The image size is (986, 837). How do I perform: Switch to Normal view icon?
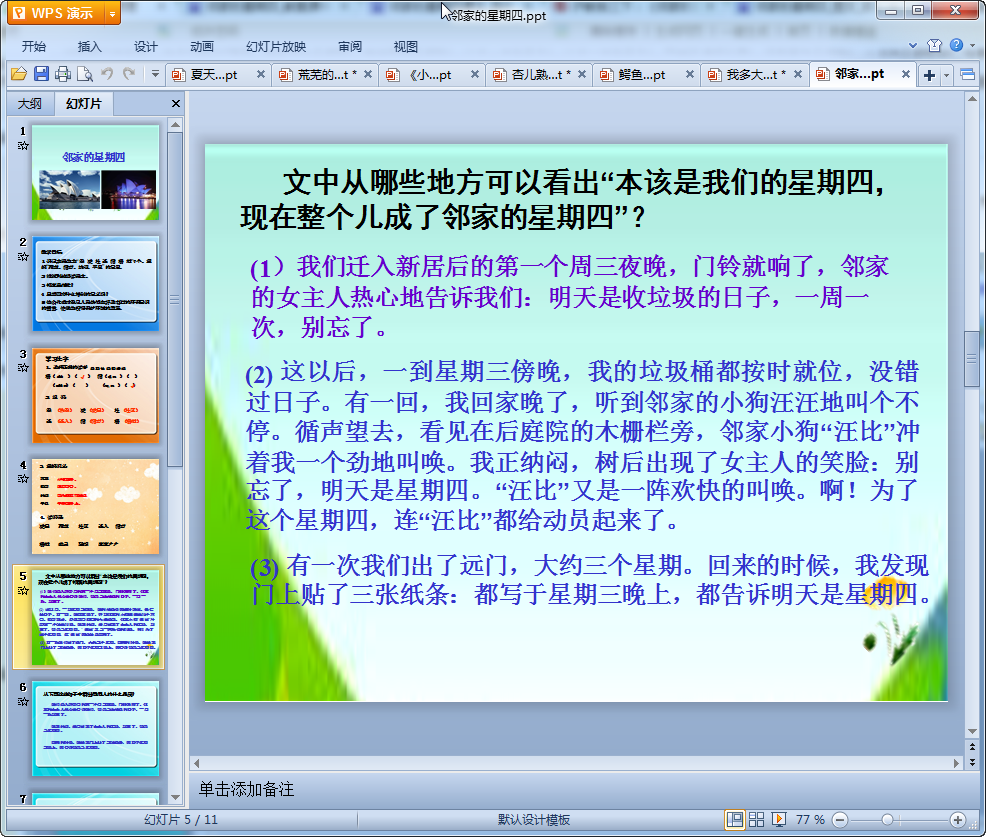tap(734, 819)
